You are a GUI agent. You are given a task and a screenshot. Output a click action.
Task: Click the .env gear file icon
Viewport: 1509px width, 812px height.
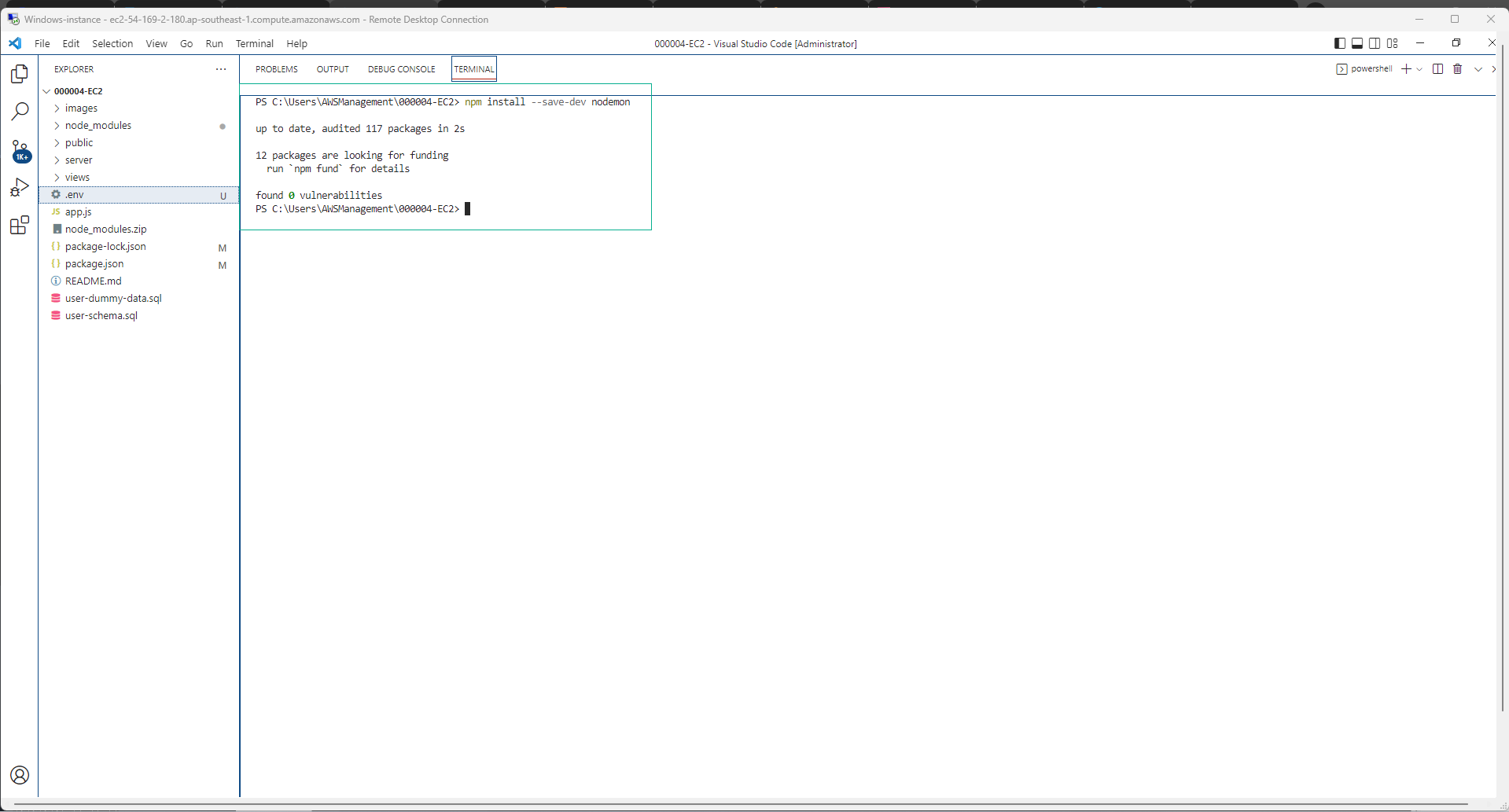(x=56, y=194)
